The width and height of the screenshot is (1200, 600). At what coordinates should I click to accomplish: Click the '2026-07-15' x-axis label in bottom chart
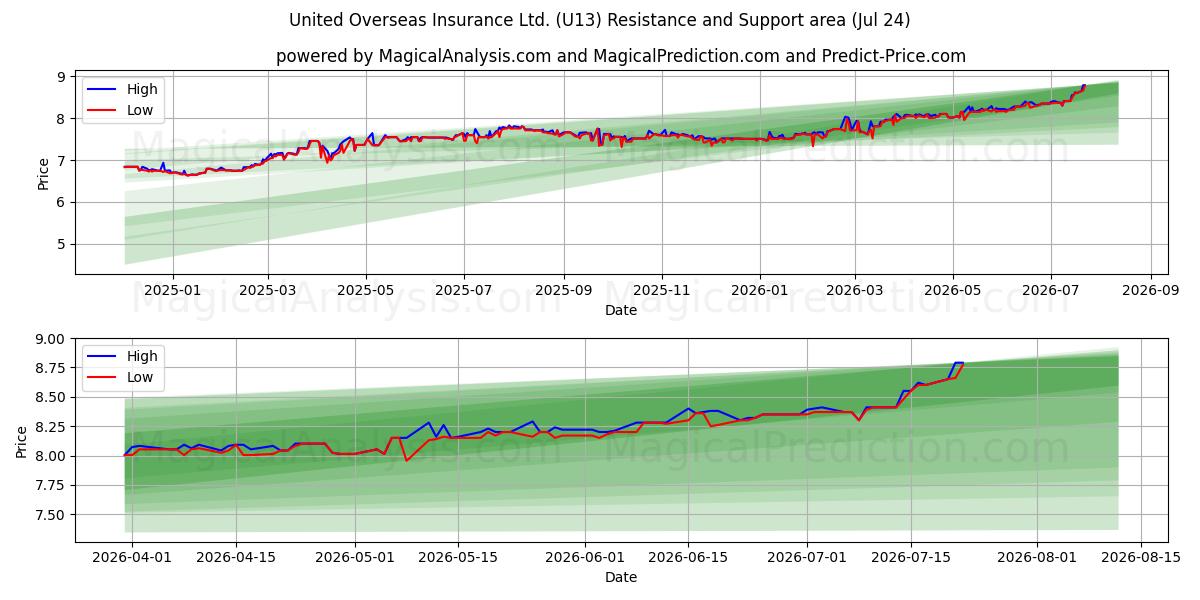[x=910, y=559]
